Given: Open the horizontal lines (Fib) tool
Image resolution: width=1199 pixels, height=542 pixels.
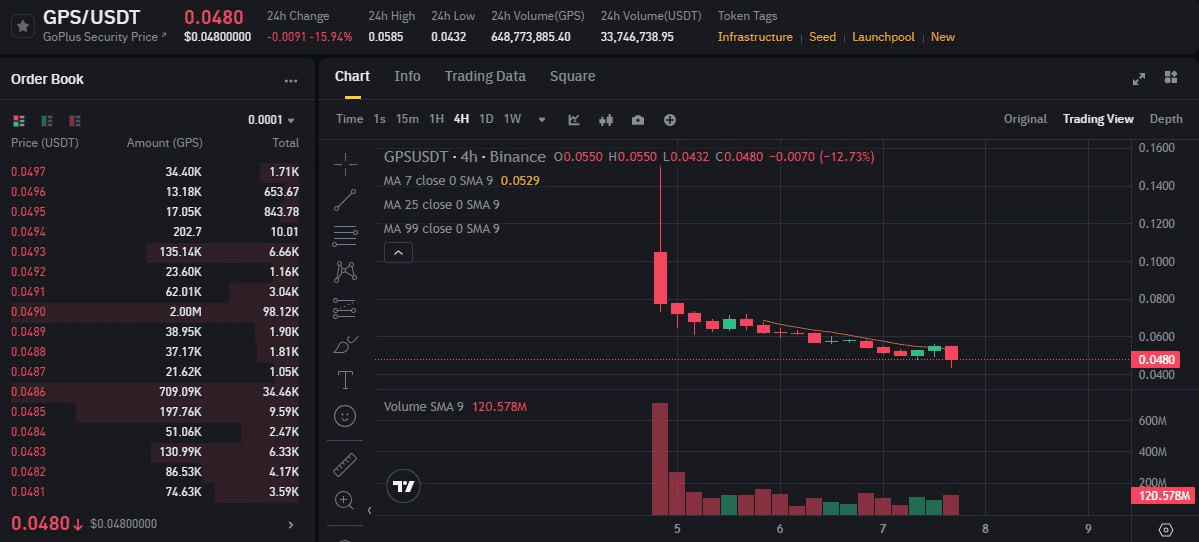Looking at the screenshot, I should (346, 235).
